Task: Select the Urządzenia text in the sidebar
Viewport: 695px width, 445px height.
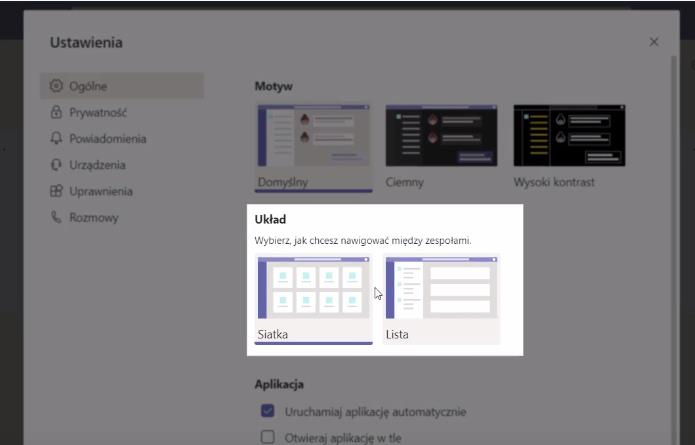Action: pos(97,165)
